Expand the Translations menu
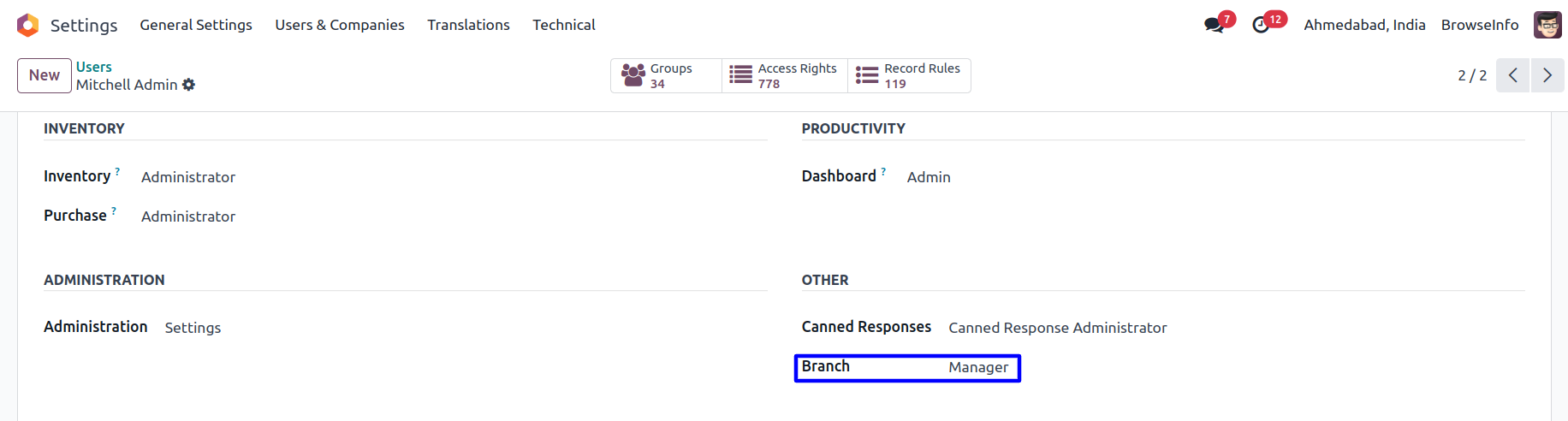 [468, 25]
